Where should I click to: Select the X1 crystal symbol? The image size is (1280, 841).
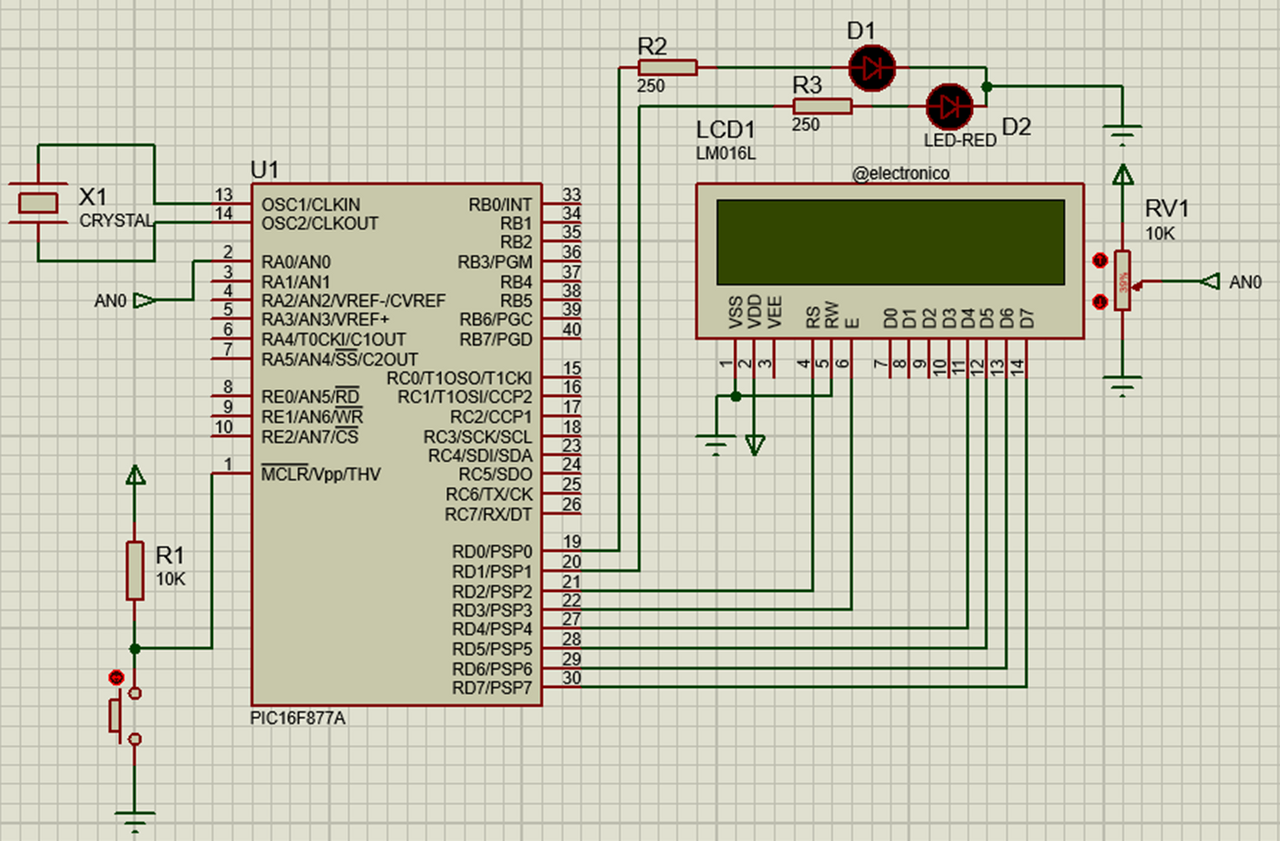(38, 203)
